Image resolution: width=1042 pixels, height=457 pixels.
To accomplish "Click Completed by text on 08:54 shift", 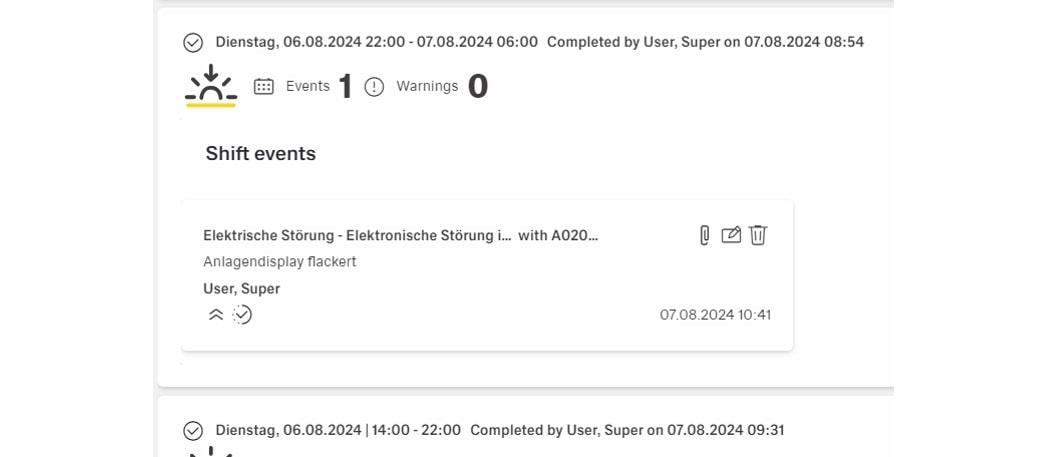I will [x=705, y=42].
